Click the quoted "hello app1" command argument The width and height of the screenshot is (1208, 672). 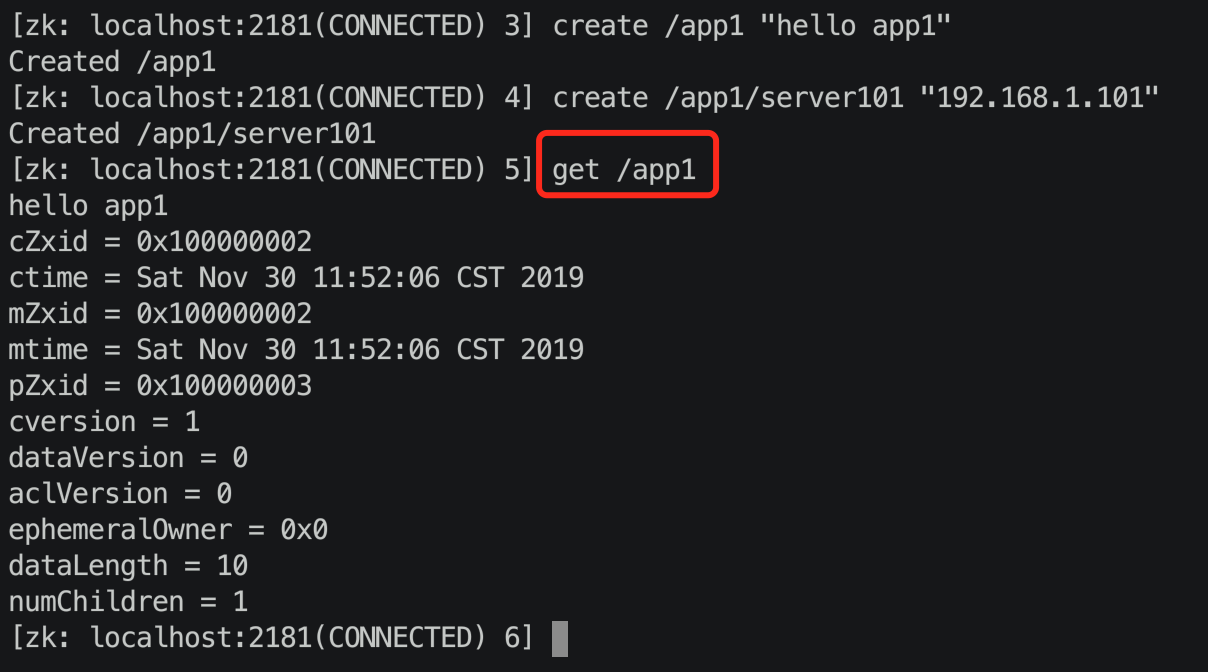pyautogui.click(x=856, y=26)
